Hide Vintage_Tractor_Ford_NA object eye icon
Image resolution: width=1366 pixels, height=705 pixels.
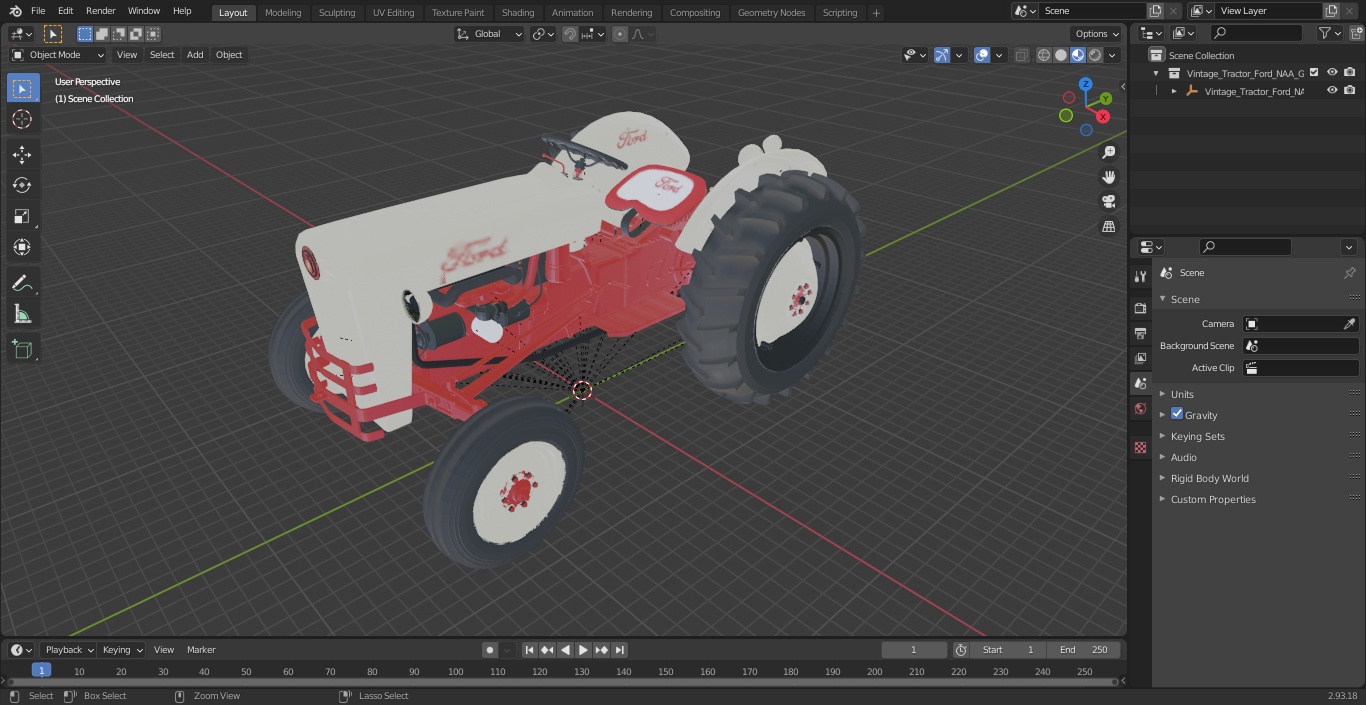click(x=1332, y=91)
